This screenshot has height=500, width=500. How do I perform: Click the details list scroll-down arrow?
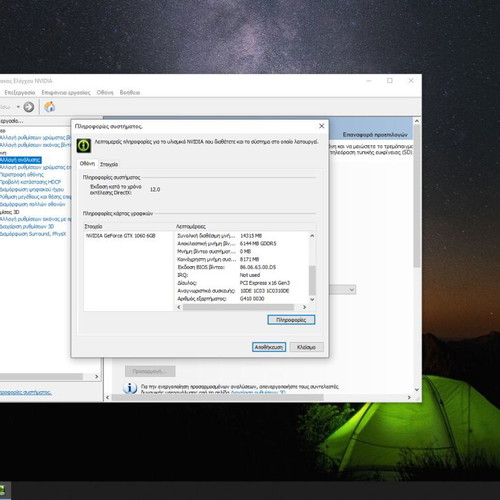click(x=312, y=299)
